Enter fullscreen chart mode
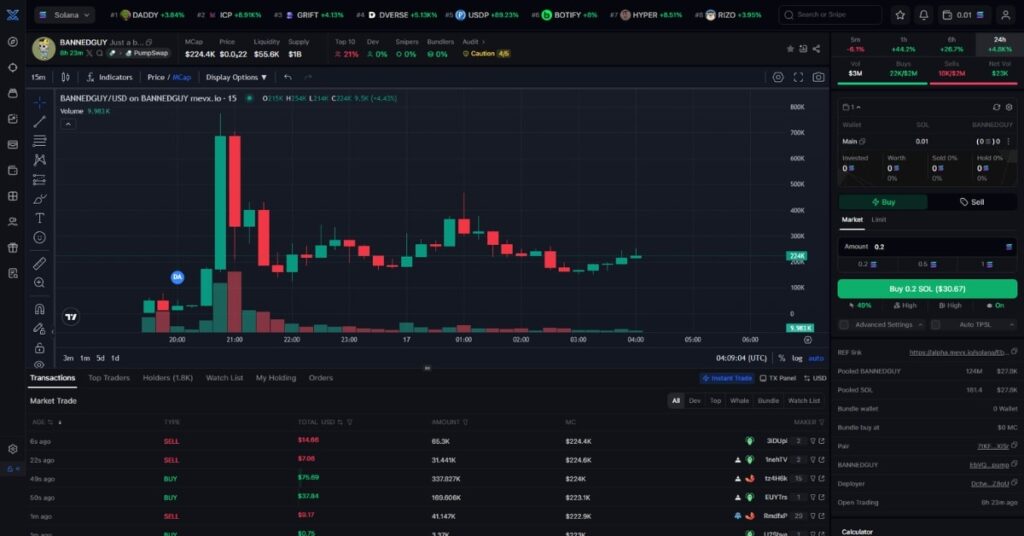Viewport: 1024px width, 536px height. click(798, 77)
